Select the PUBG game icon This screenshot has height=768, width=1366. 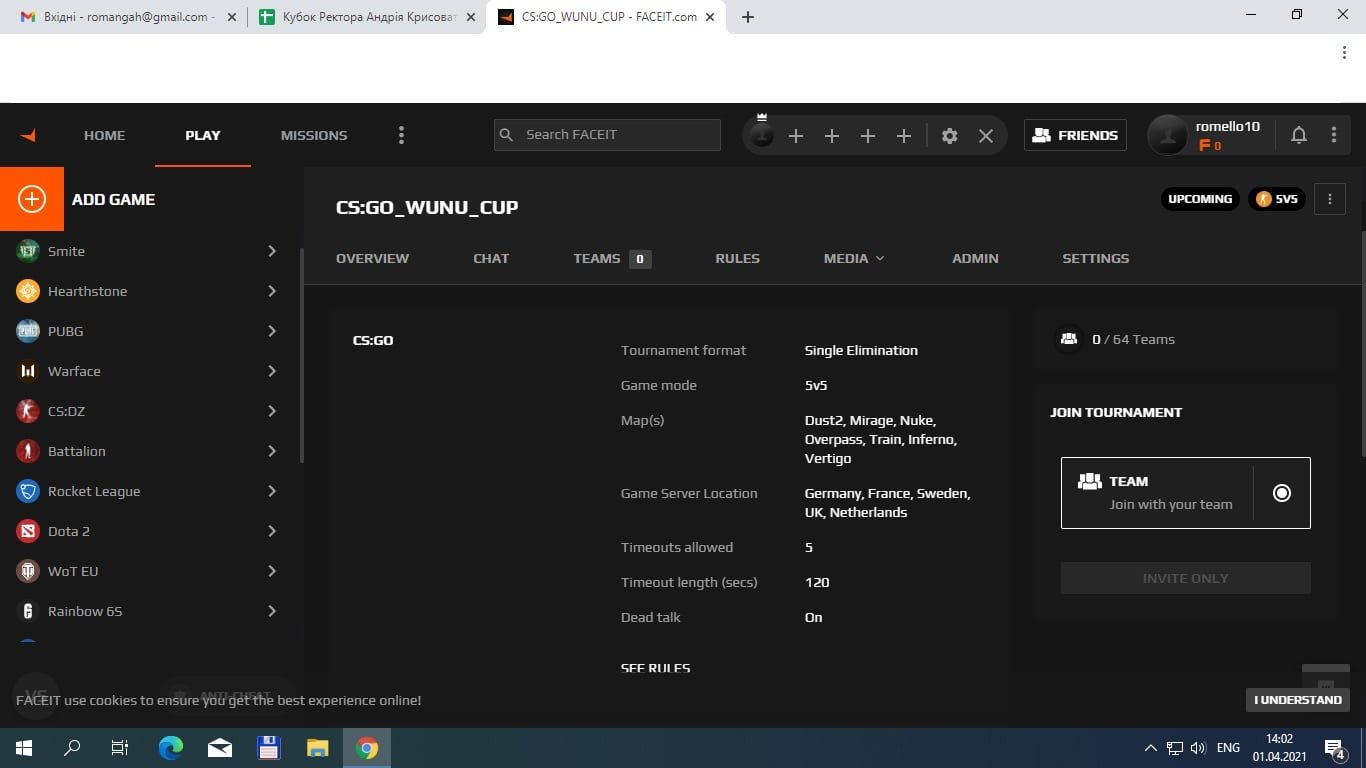pos(28,331)
